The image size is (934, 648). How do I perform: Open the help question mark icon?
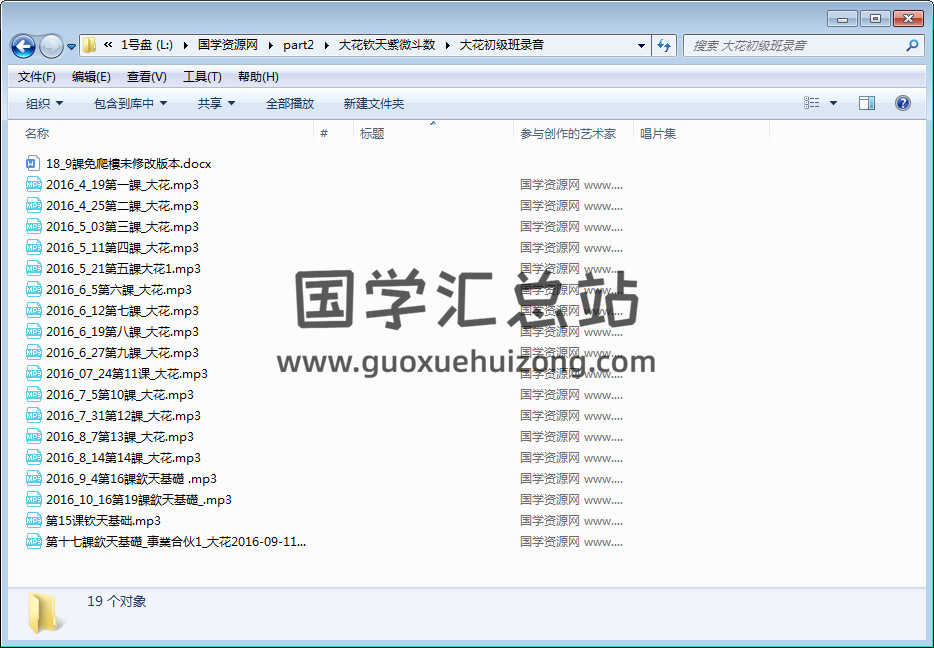(x=903, y=103)
